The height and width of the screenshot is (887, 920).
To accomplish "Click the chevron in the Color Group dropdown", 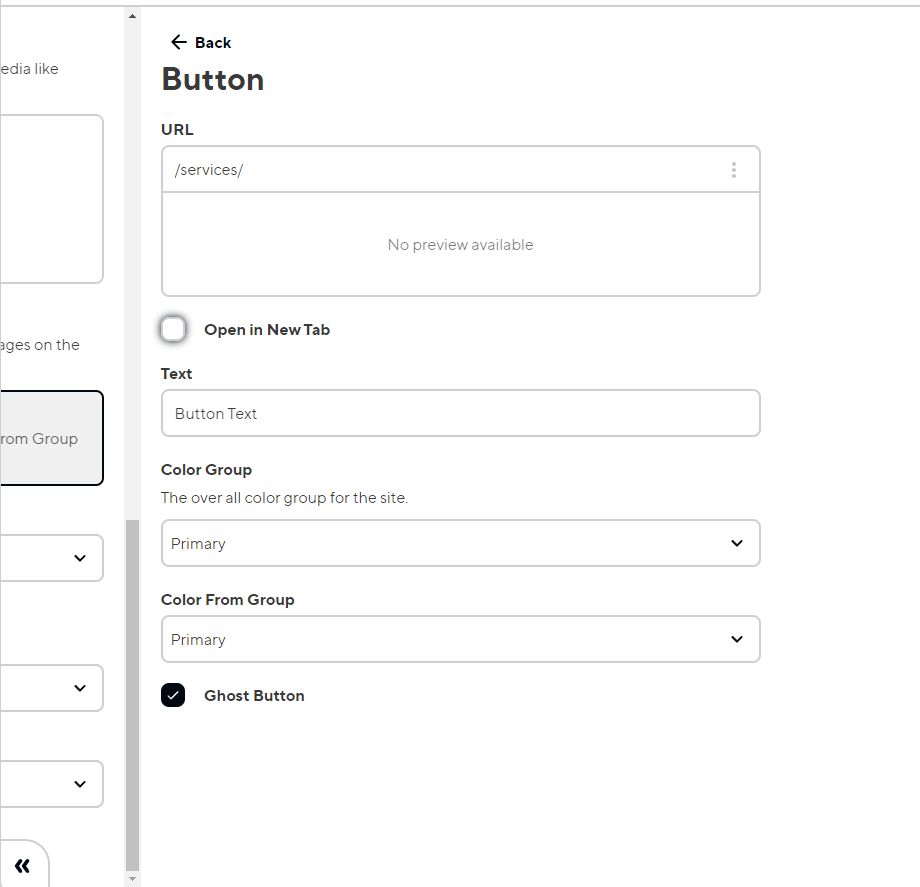I will 737,543.
